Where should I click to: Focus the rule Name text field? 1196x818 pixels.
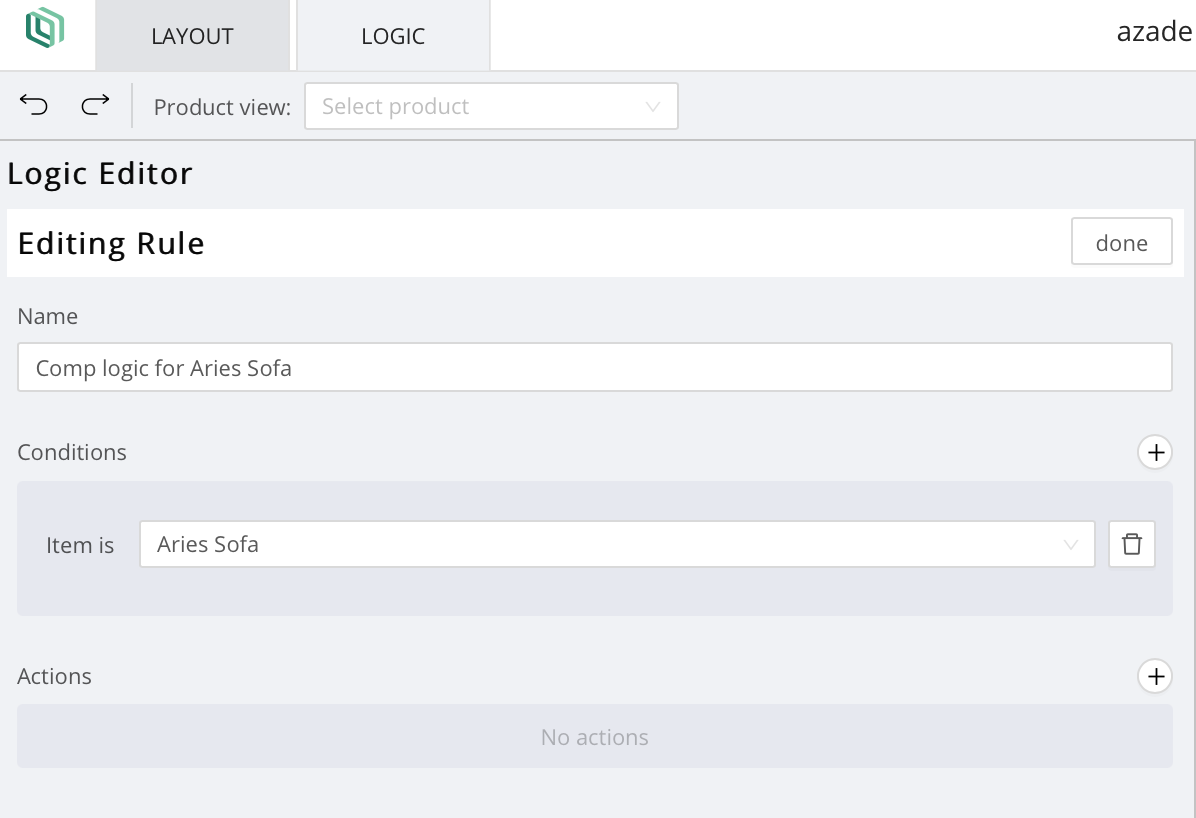point(594,368)
